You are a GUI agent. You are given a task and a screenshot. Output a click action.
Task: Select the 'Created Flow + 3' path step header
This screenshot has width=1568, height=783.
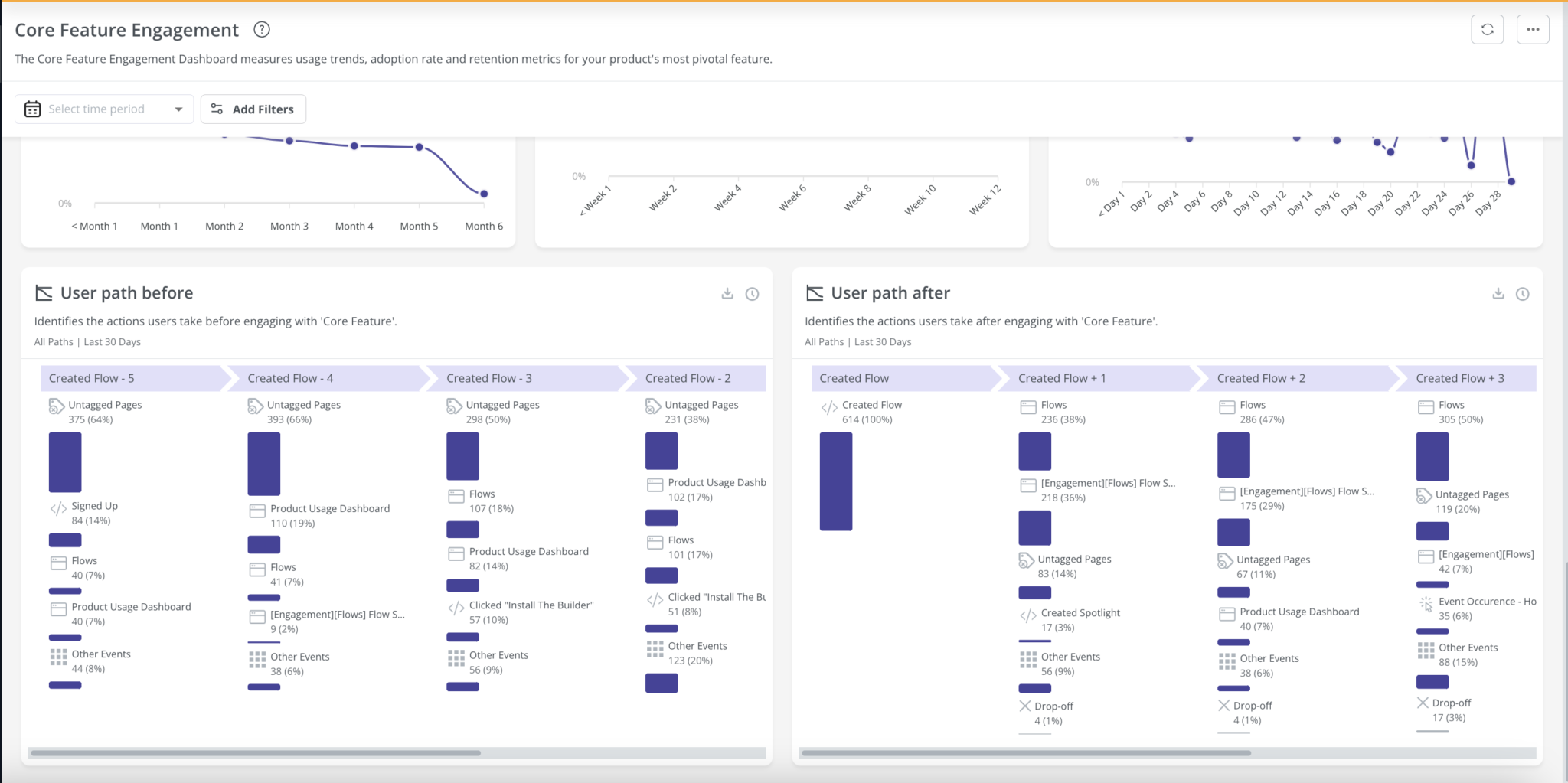(x=1461, y=377)
